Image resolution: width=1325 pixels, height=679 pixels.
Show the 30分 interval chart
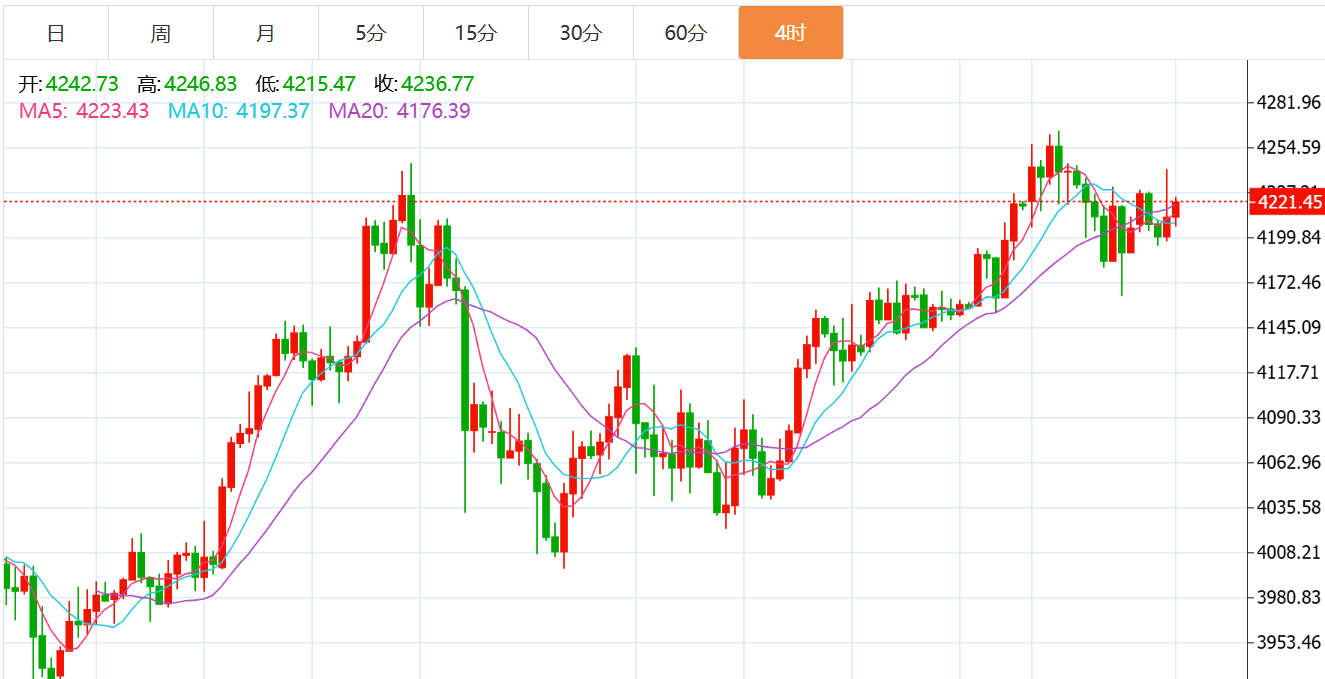(x=580, y=33)
